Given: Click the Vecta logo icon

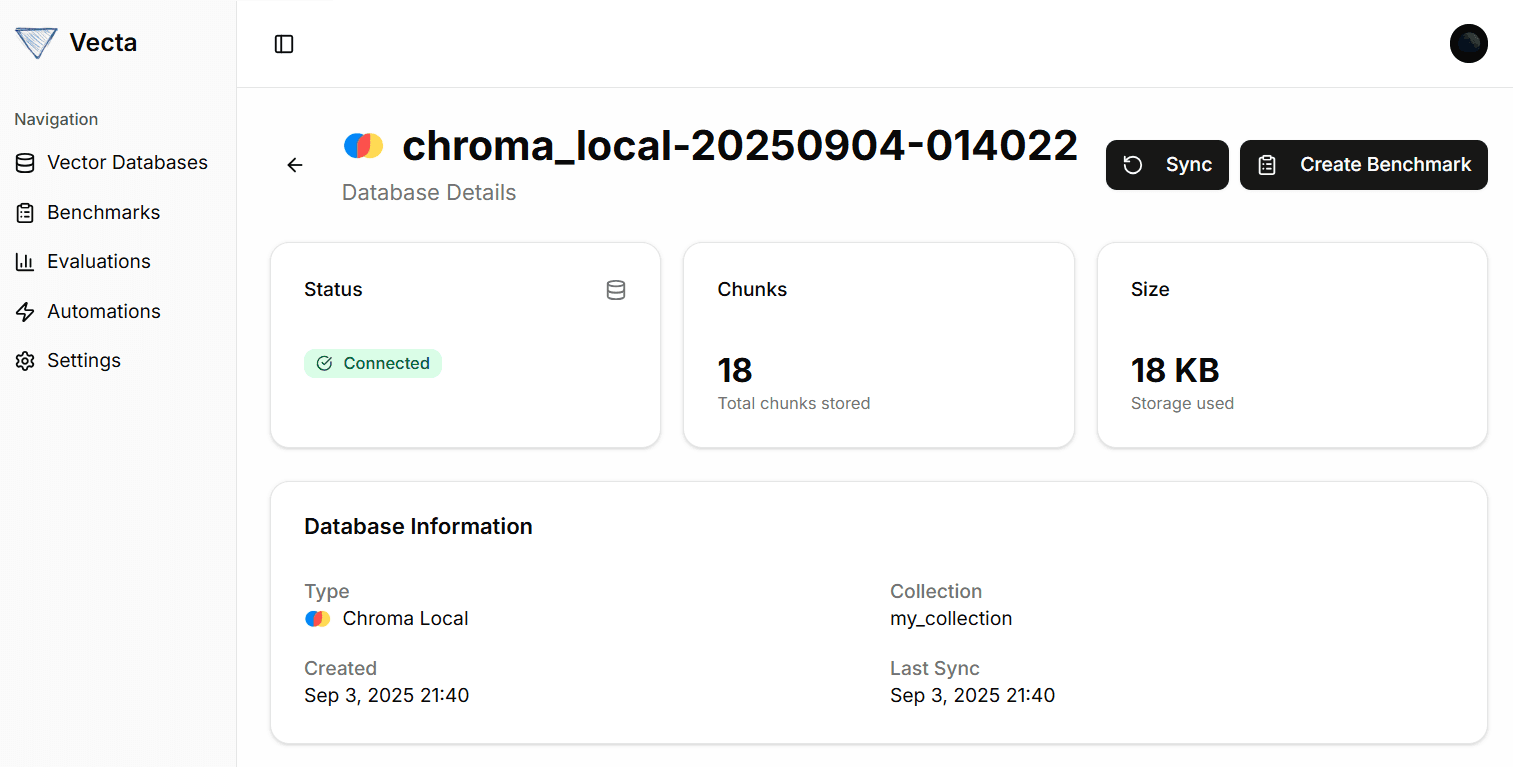Looking at the screenshot, I should [36, 43].
